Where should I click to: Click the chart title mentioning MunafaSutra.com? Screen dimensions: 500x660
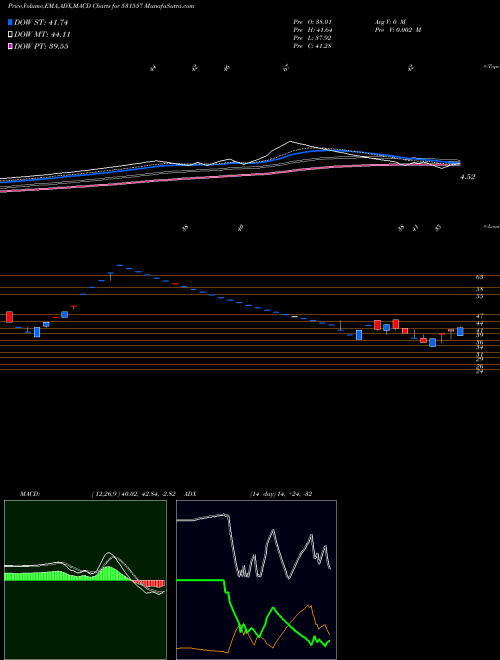pos(101,6)
